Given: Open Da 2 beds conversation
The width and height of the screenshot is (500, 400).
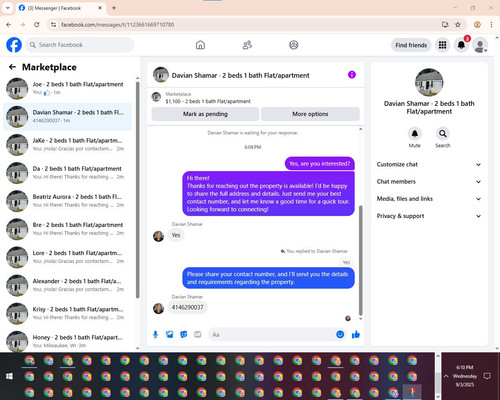Looking at the screenshot, I should pyautogui.click(x=67, y=173).
